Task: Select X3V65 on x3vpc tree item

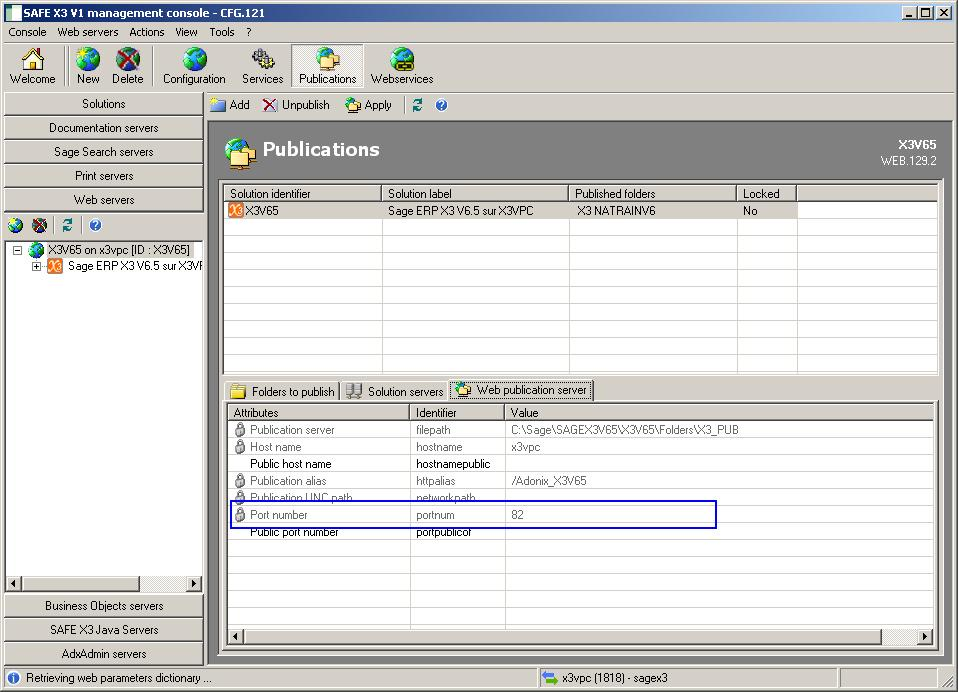Action: click(x=119, y=250)
